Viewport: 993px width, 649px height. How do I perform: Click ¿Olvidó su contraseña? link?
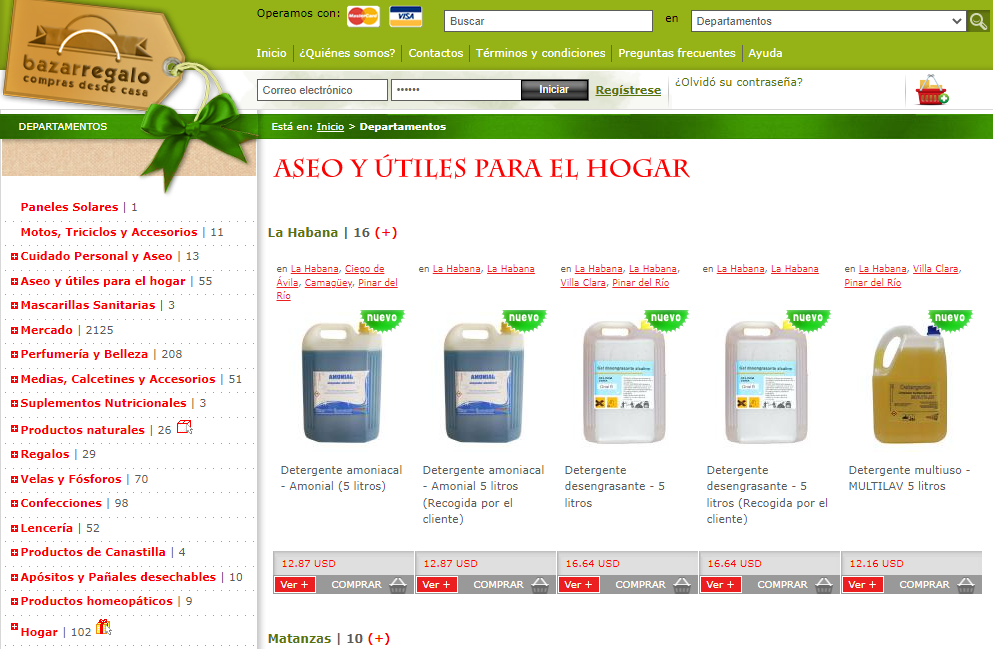tap(738, 82)
